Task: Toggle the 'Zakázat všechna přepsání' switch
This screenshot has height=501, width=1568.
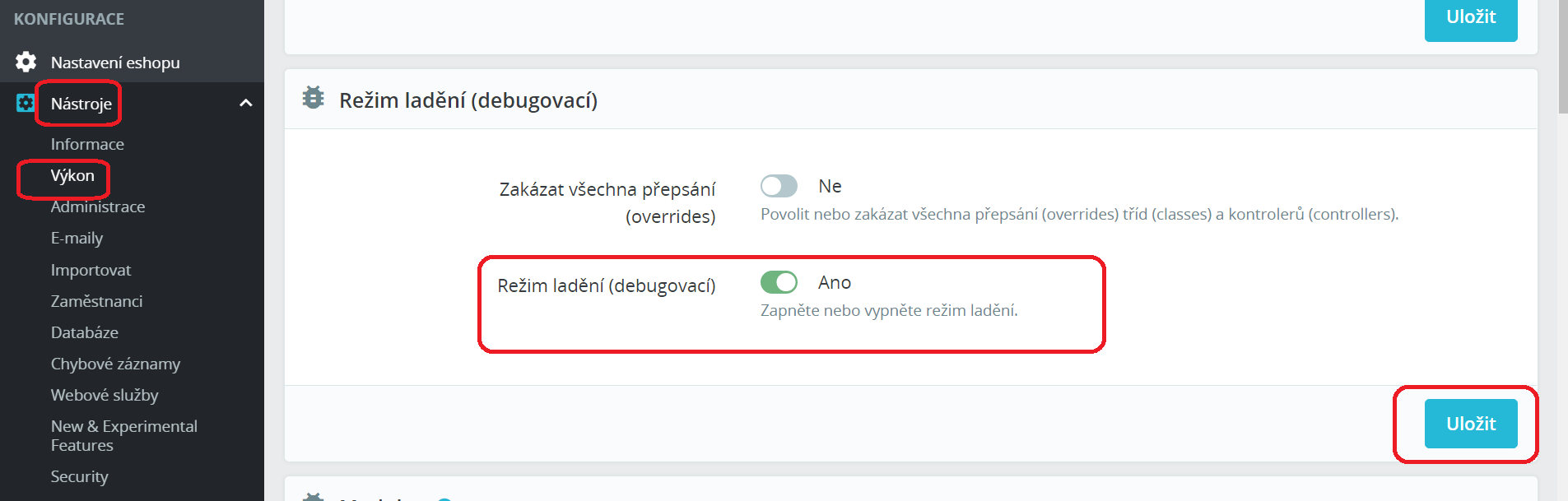Action: pos(779,186)
